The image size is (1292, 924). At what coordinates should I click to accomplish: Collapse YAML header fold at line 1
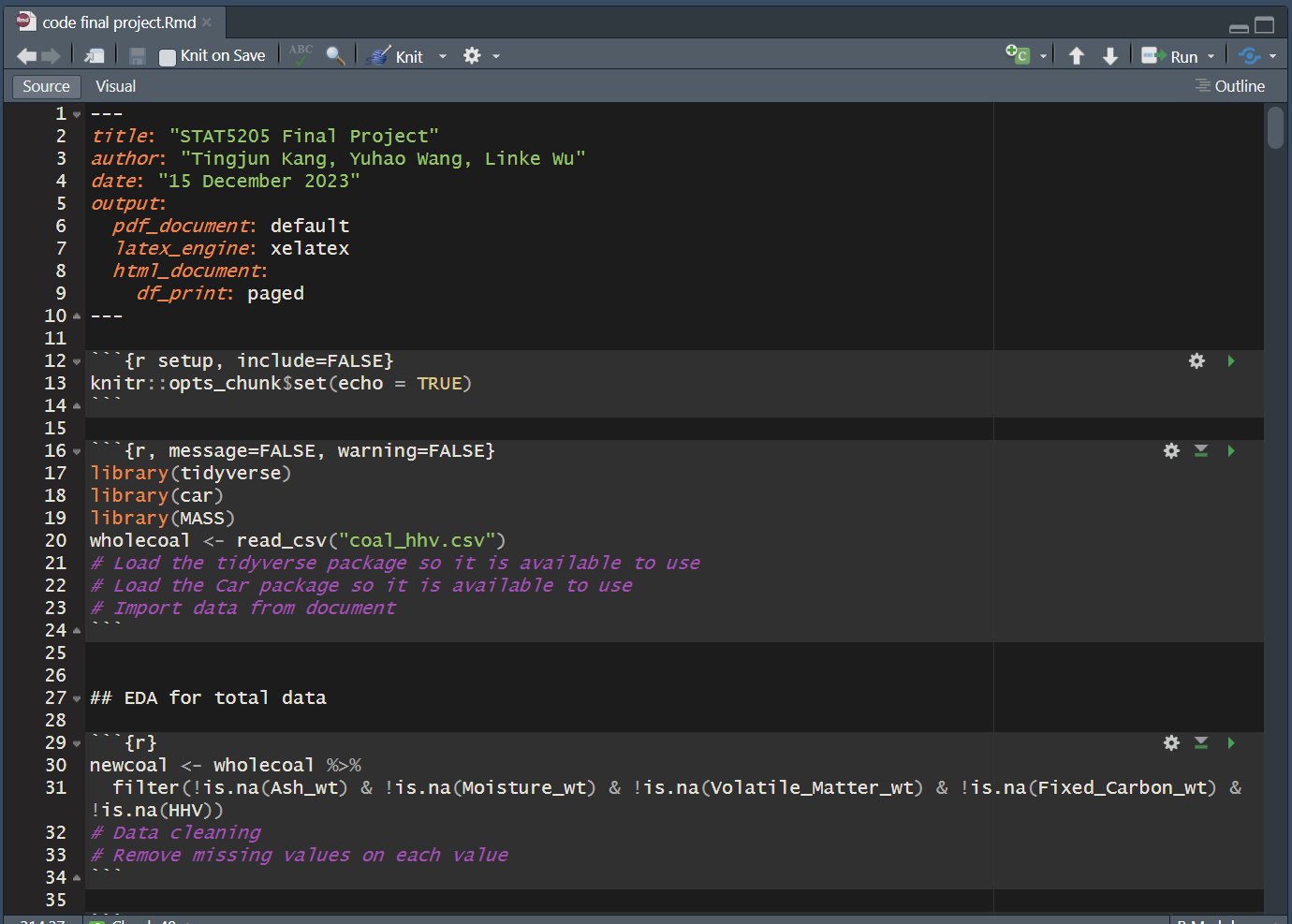[x=77, y=114]
